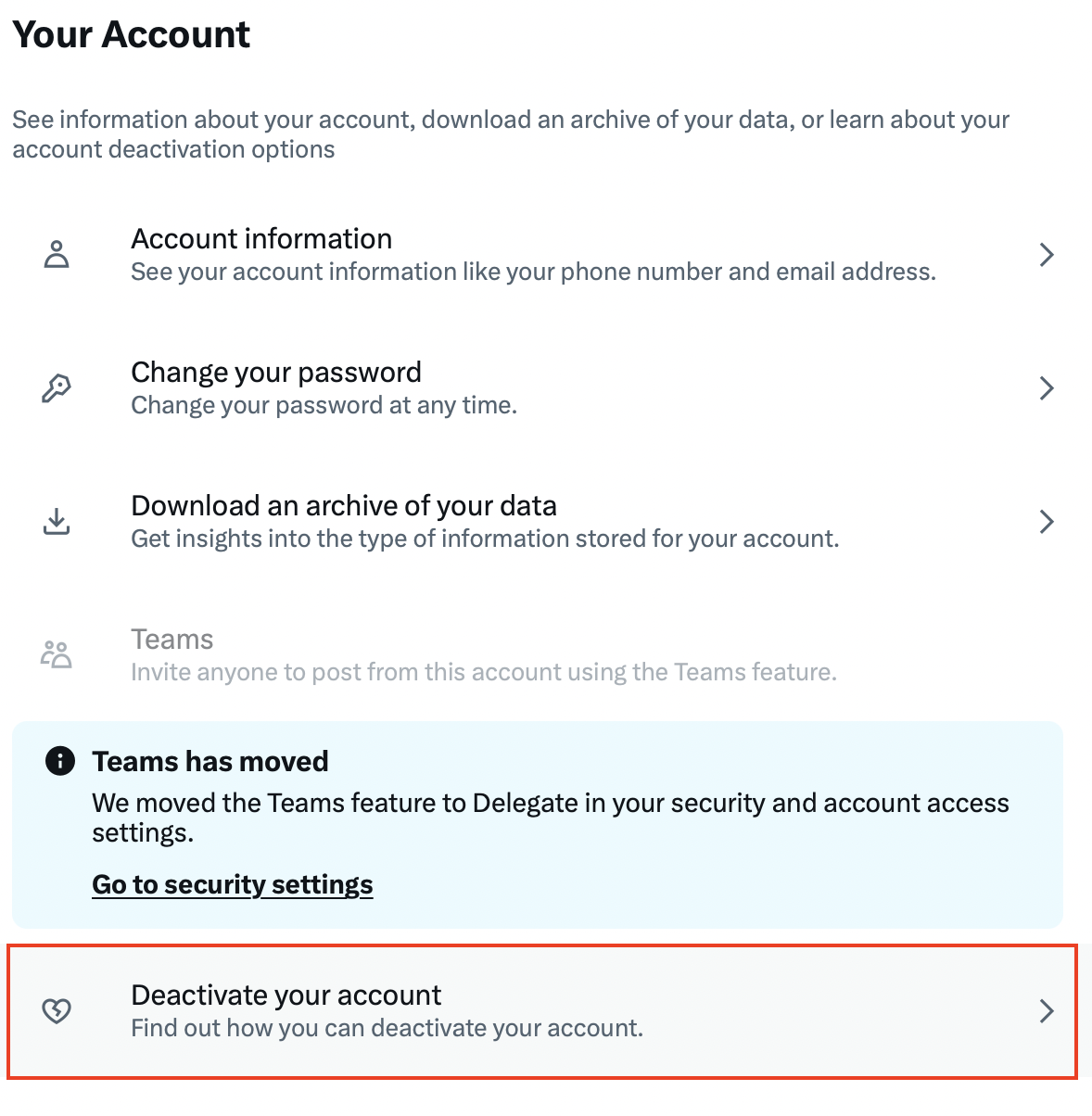Select the key icon for Change your password

[57, 387]
